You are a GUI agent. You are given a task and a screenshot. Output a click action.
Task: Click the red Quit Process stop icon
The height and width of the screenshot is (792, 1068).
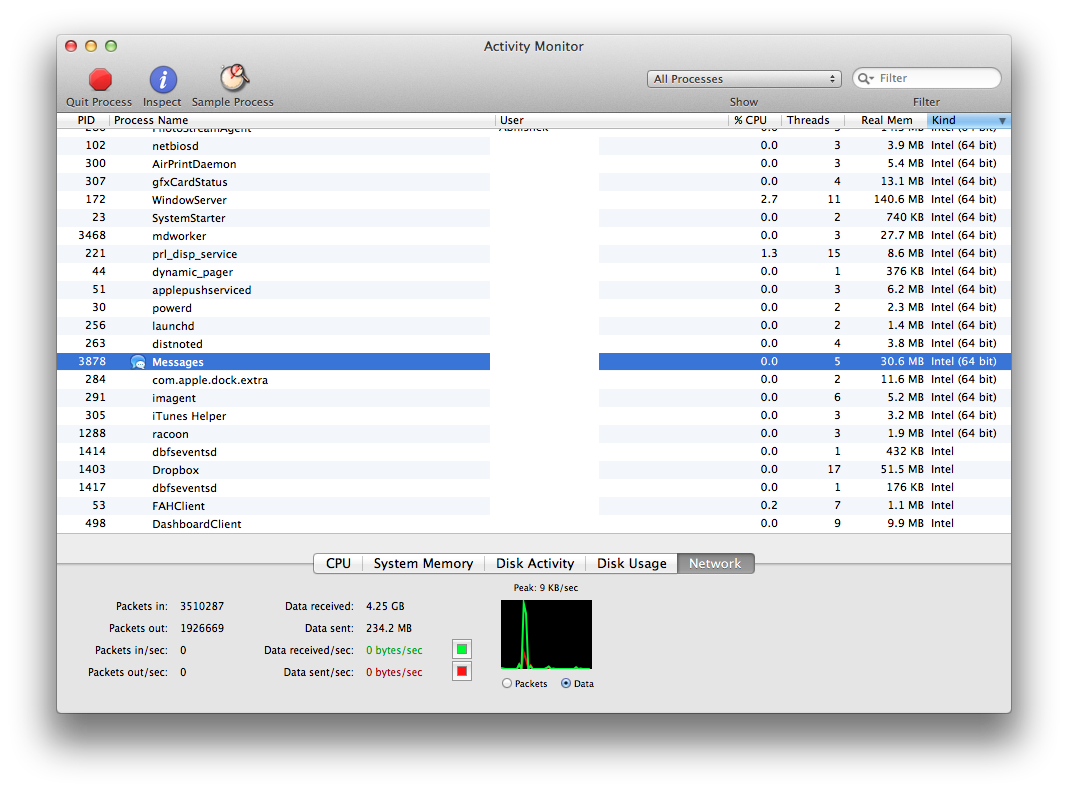coord(100,80)
